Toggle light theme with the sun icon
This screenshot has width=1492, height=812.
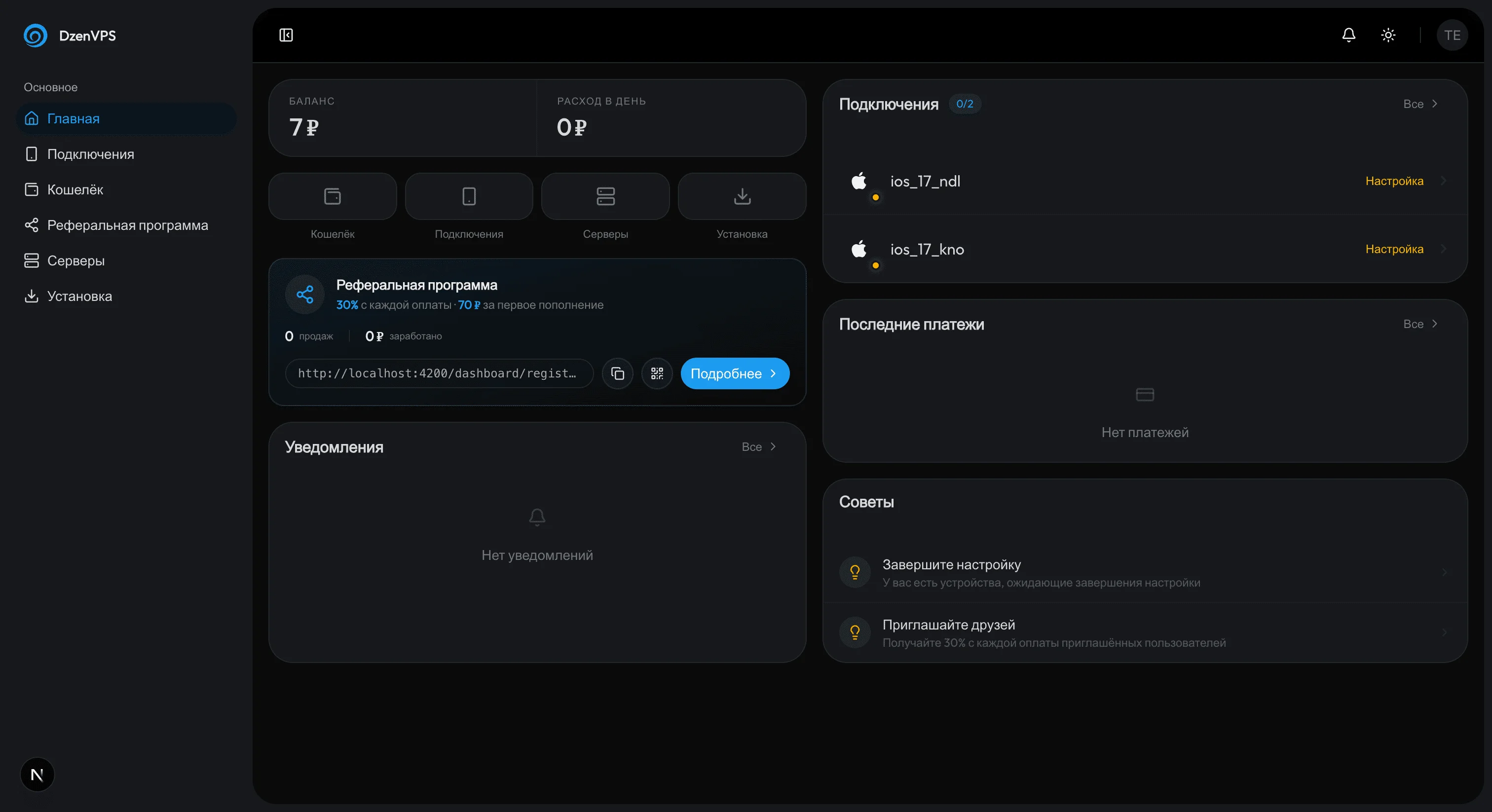1388,36
